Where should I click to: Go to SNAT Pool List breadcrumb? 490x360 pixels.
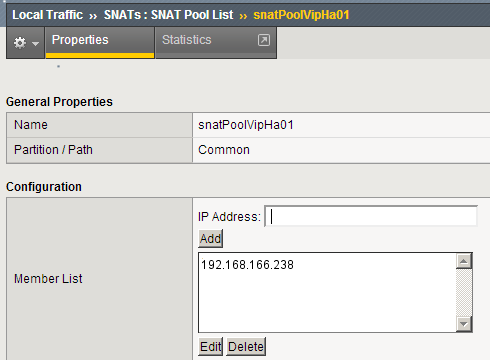(168, 15)
